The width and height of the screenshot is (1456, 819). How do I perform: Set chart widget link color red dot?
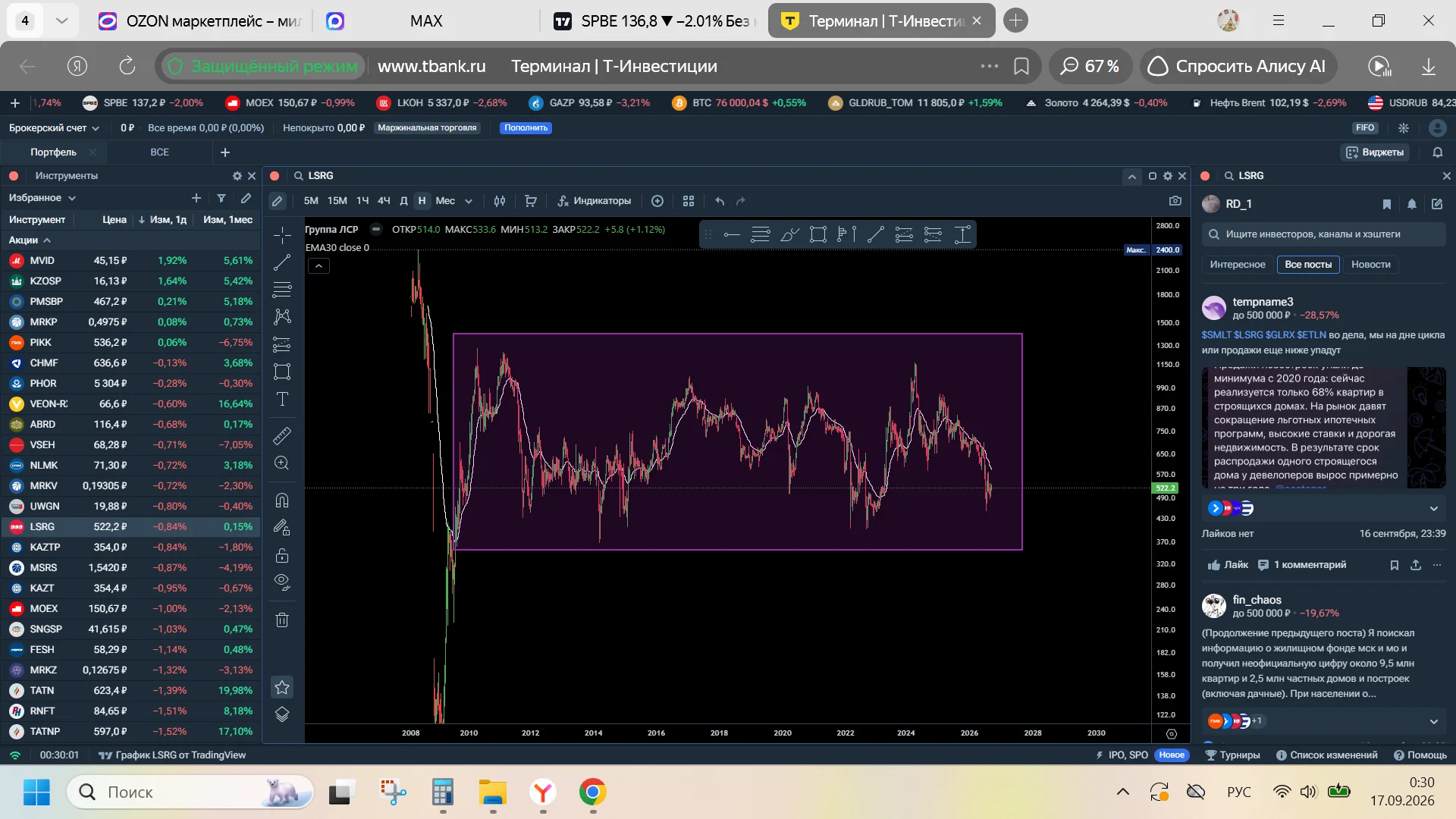point(275,176)
